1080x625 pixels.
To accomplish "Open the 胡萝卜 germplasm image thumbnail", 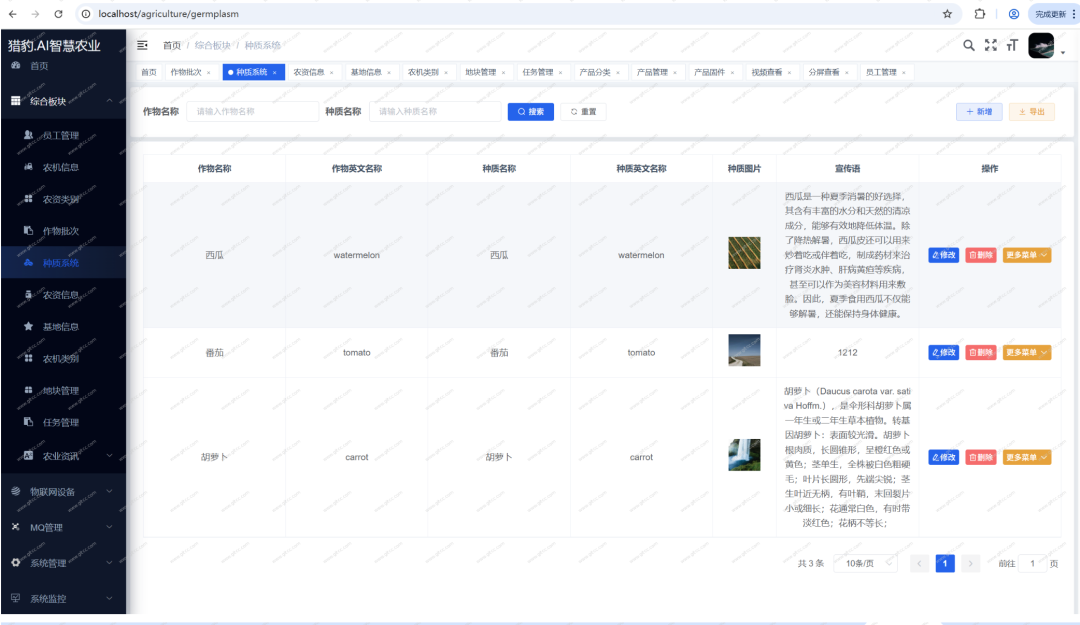I will tap(745, 455).
